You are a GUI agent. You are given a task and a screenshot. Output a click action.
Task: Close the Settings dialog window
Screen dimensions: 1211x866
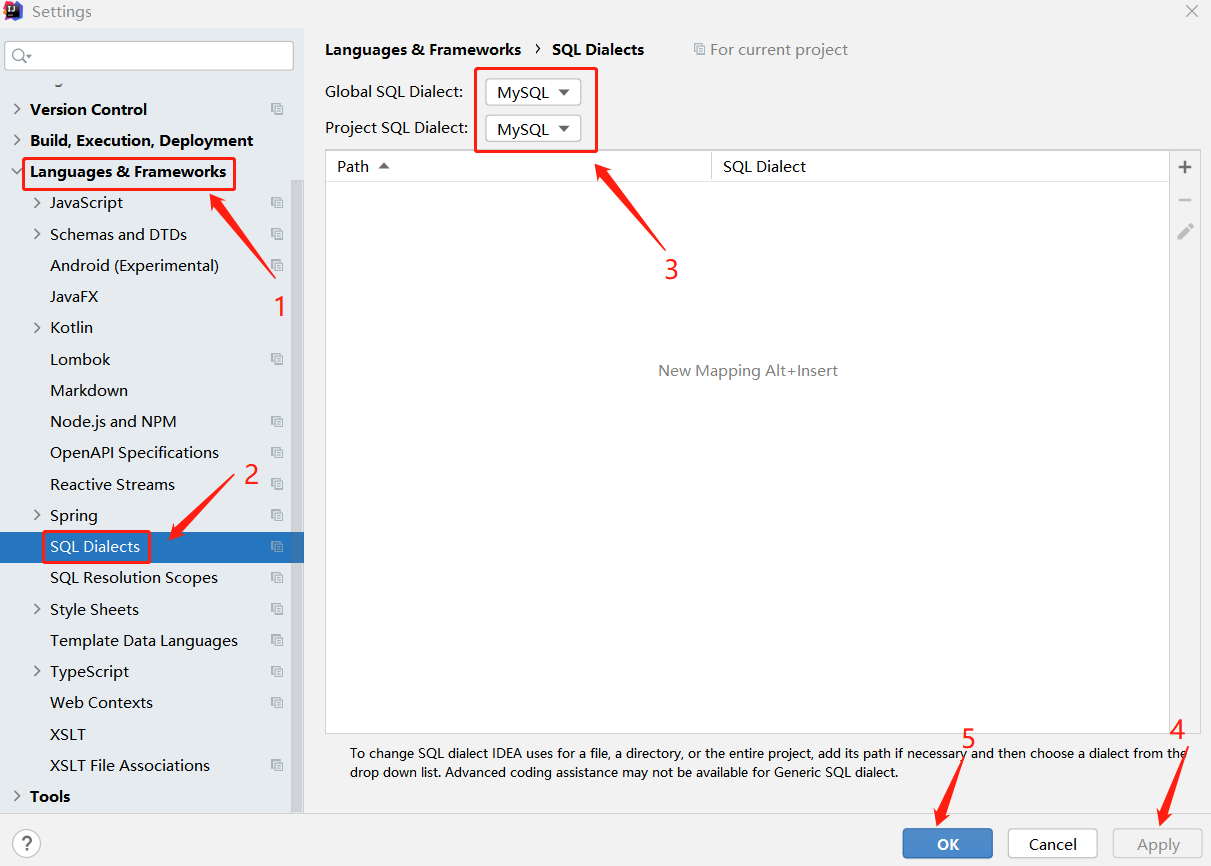click(1191, 11)
